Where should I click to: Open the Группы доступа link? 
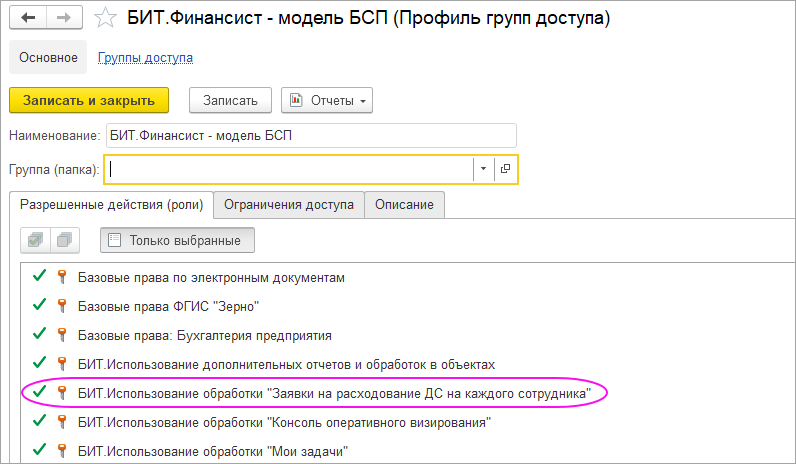tap(145, 58)
